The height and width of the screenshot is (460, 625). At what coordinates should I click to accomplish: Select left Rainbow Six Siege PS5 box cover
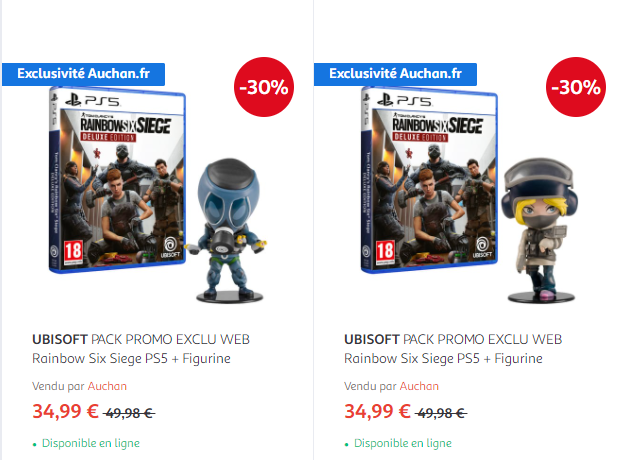click(x=117, y=180)
